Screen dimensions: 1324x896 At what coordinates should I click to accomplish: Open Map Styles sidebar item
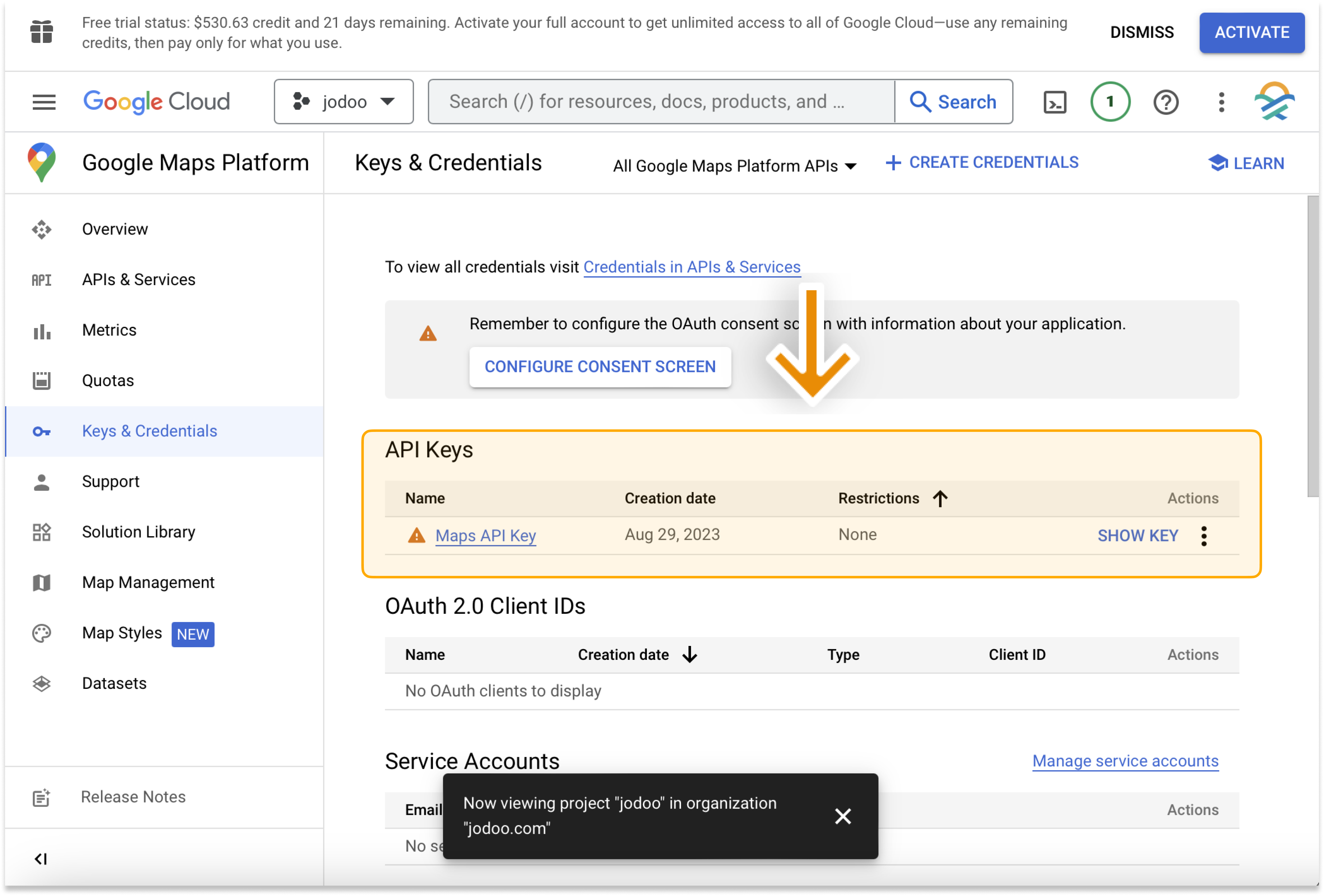tap(122, 633)
